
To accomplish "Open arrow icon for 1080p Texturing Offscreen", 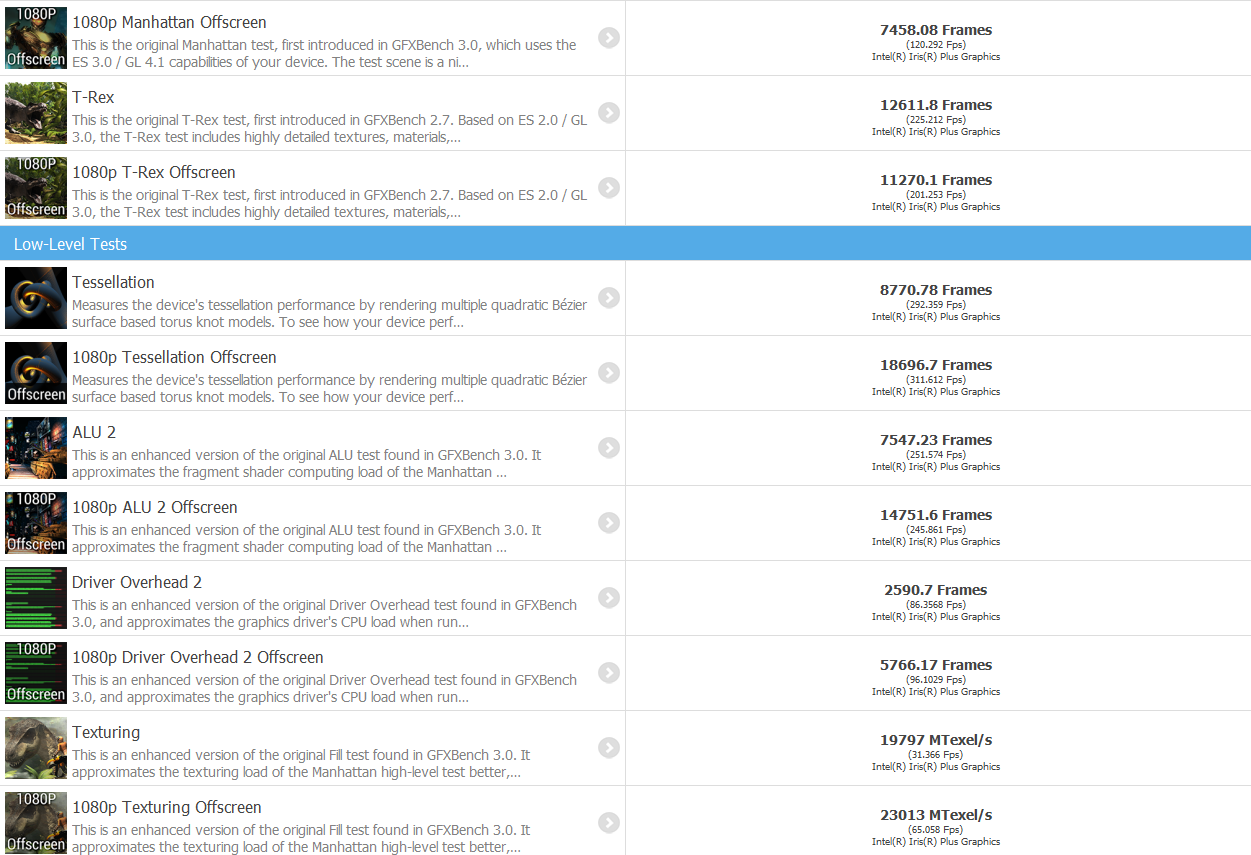I will [609, 823].
